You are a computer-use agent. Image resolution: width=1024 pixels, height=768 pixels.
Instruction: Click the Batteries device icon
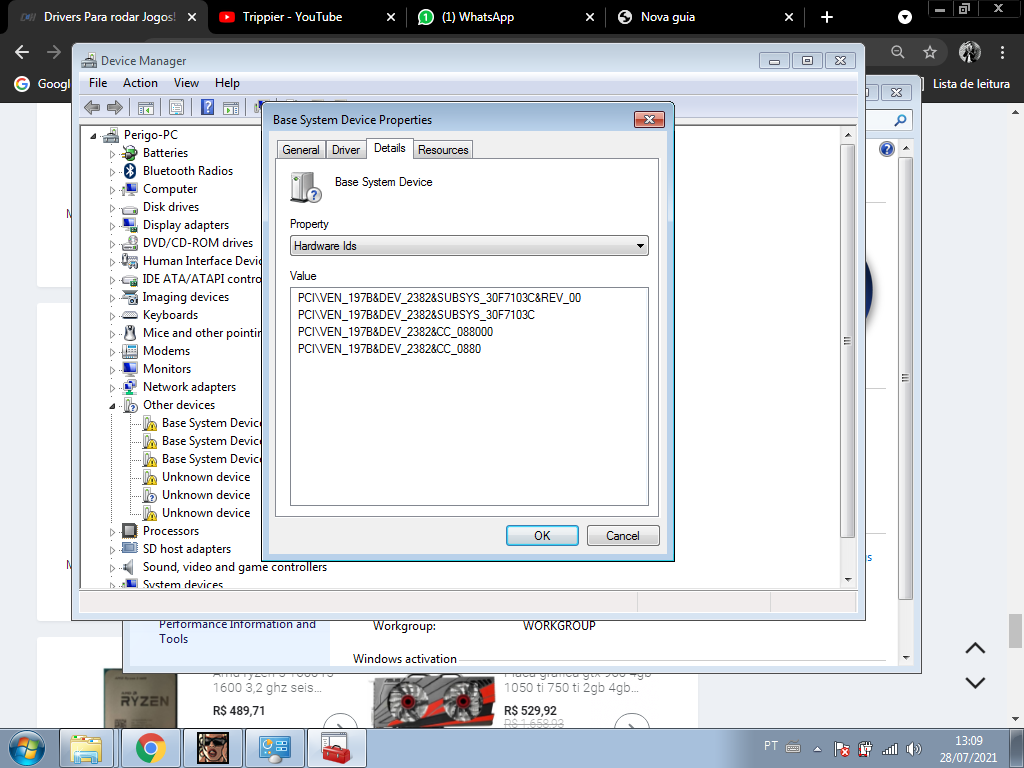pos(129,153)
